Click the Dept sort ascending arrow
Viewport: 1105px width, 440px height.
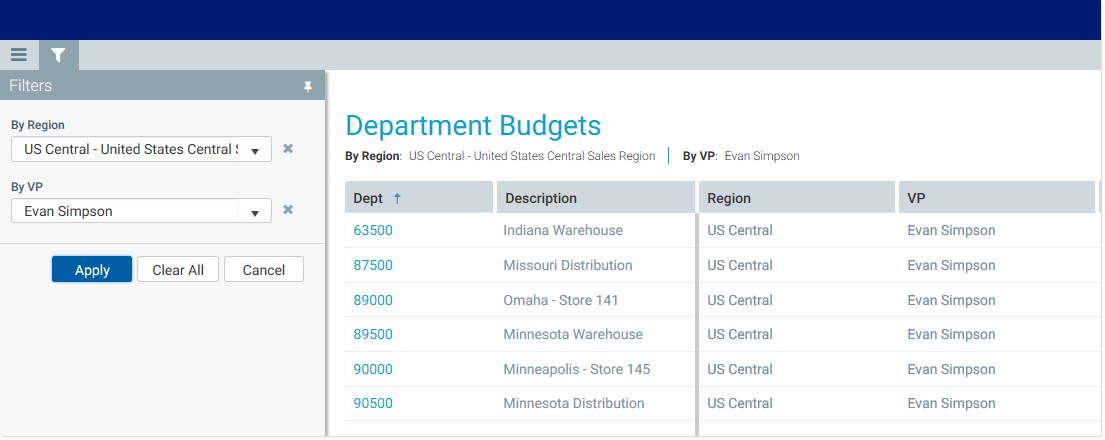coord(397,198)
